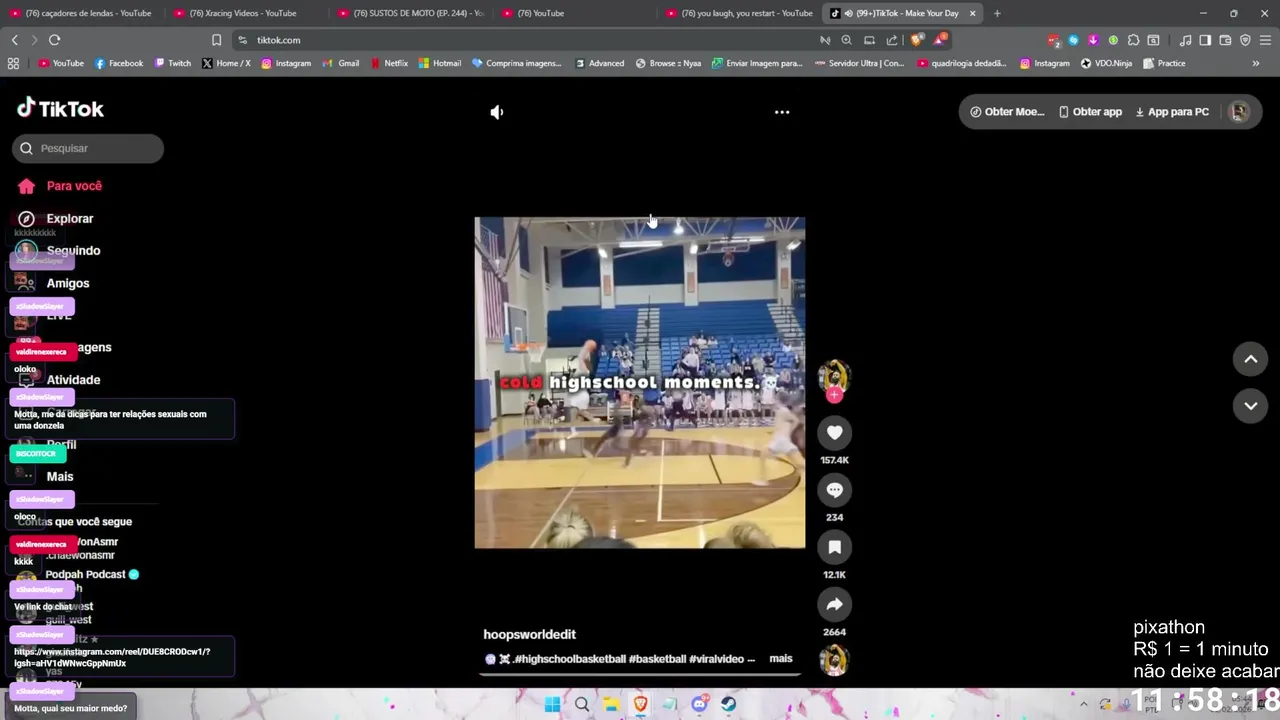Switch to 'Xracing Videos' YouTube tab
The image size is (1280, 720).
(x=244, y=13)
